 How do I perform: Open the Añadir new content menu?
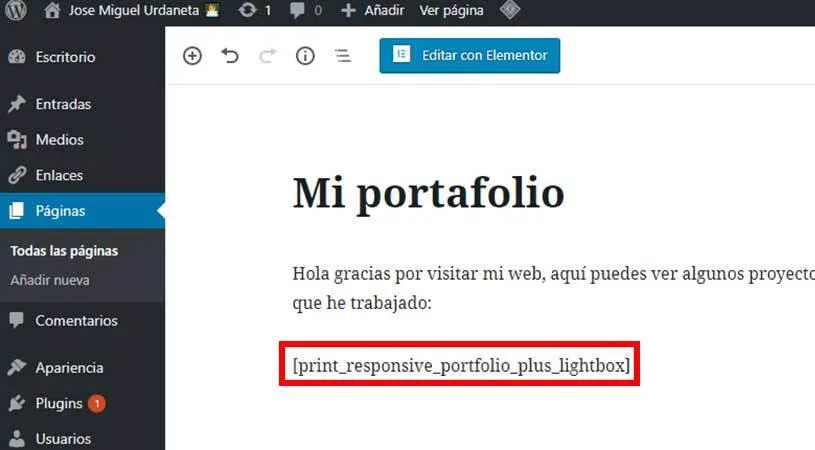(372, 10)
